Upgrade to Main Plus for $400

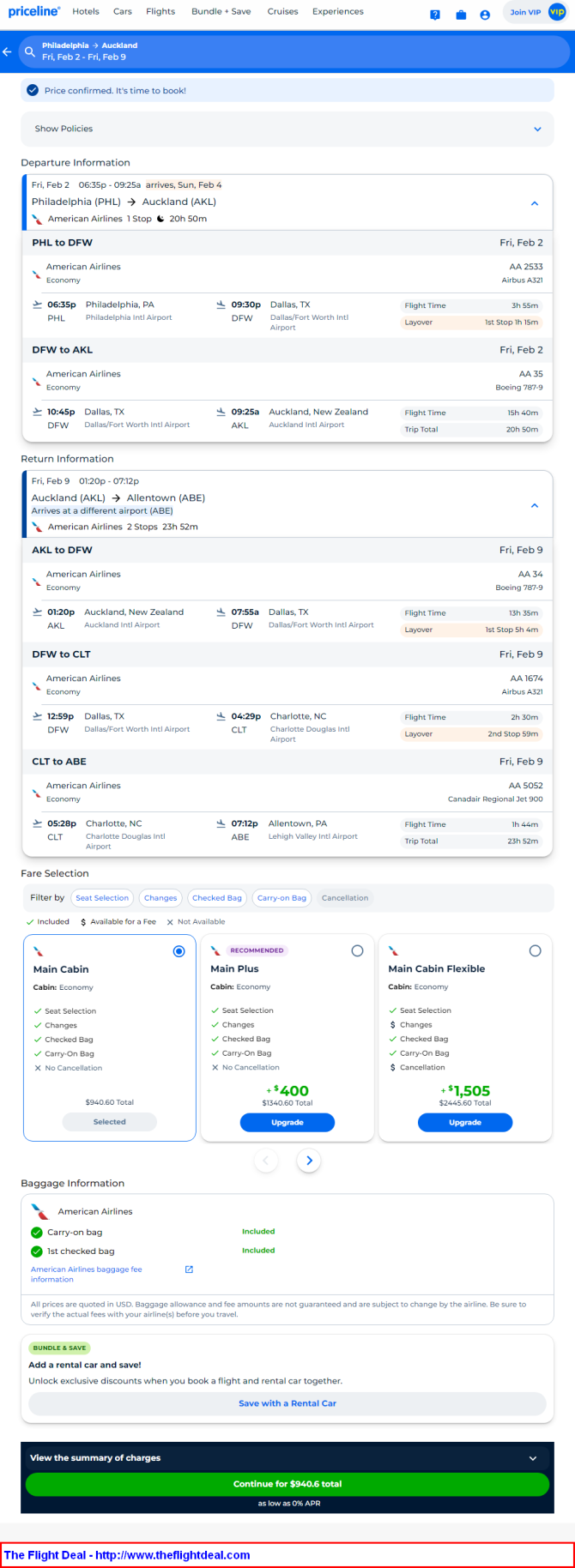coord(287,1122)
